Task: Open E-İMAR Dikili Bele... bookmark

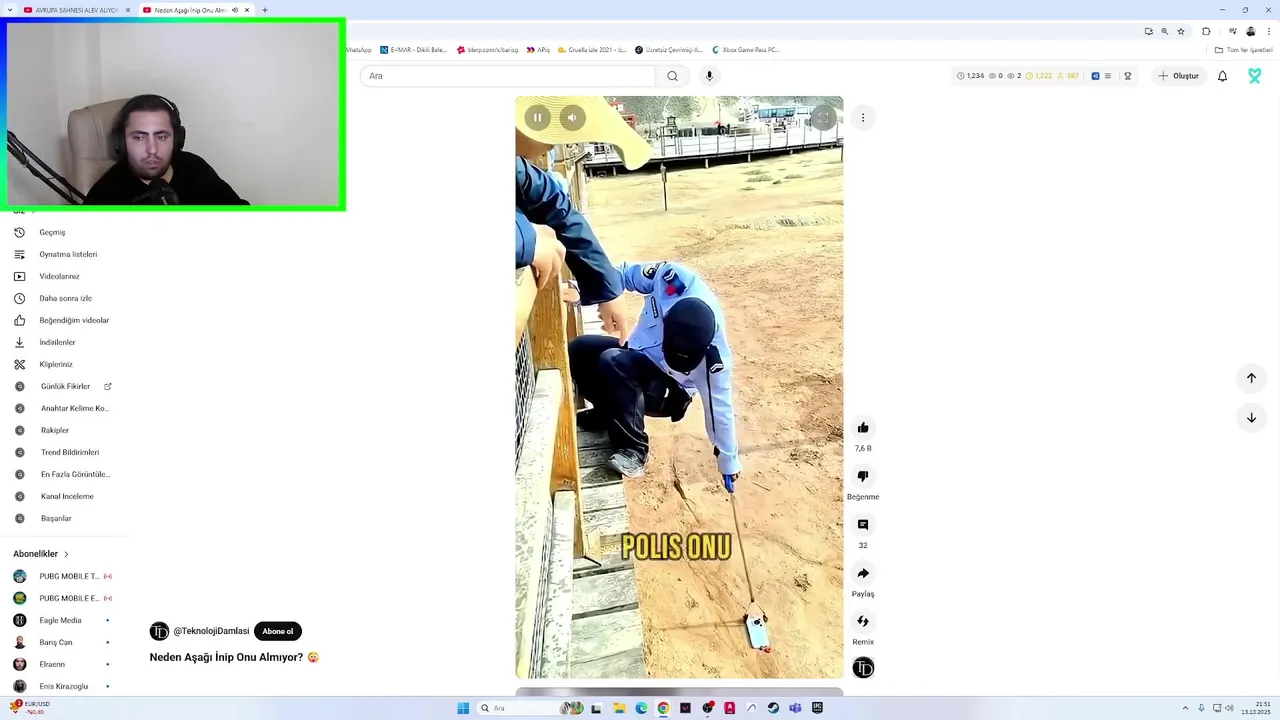Action: click(414, 49)
